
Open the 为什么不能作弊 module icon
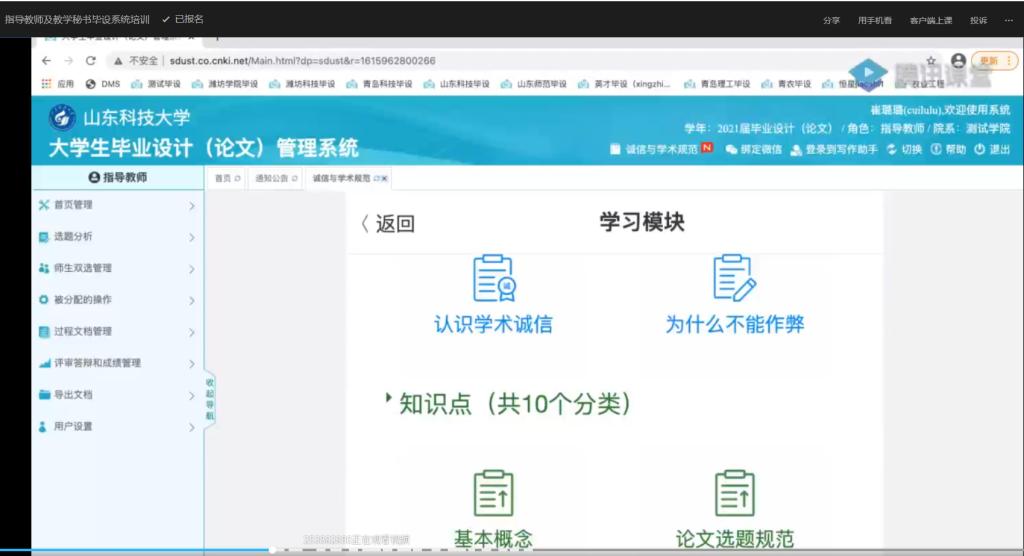734,279
